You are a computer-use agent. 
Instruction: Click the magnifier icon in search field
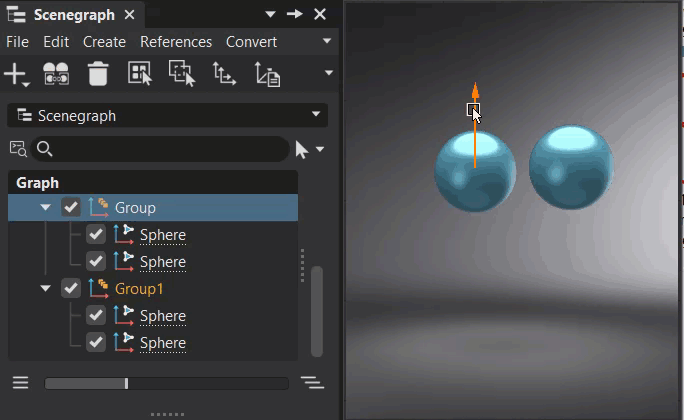[44, 149]
